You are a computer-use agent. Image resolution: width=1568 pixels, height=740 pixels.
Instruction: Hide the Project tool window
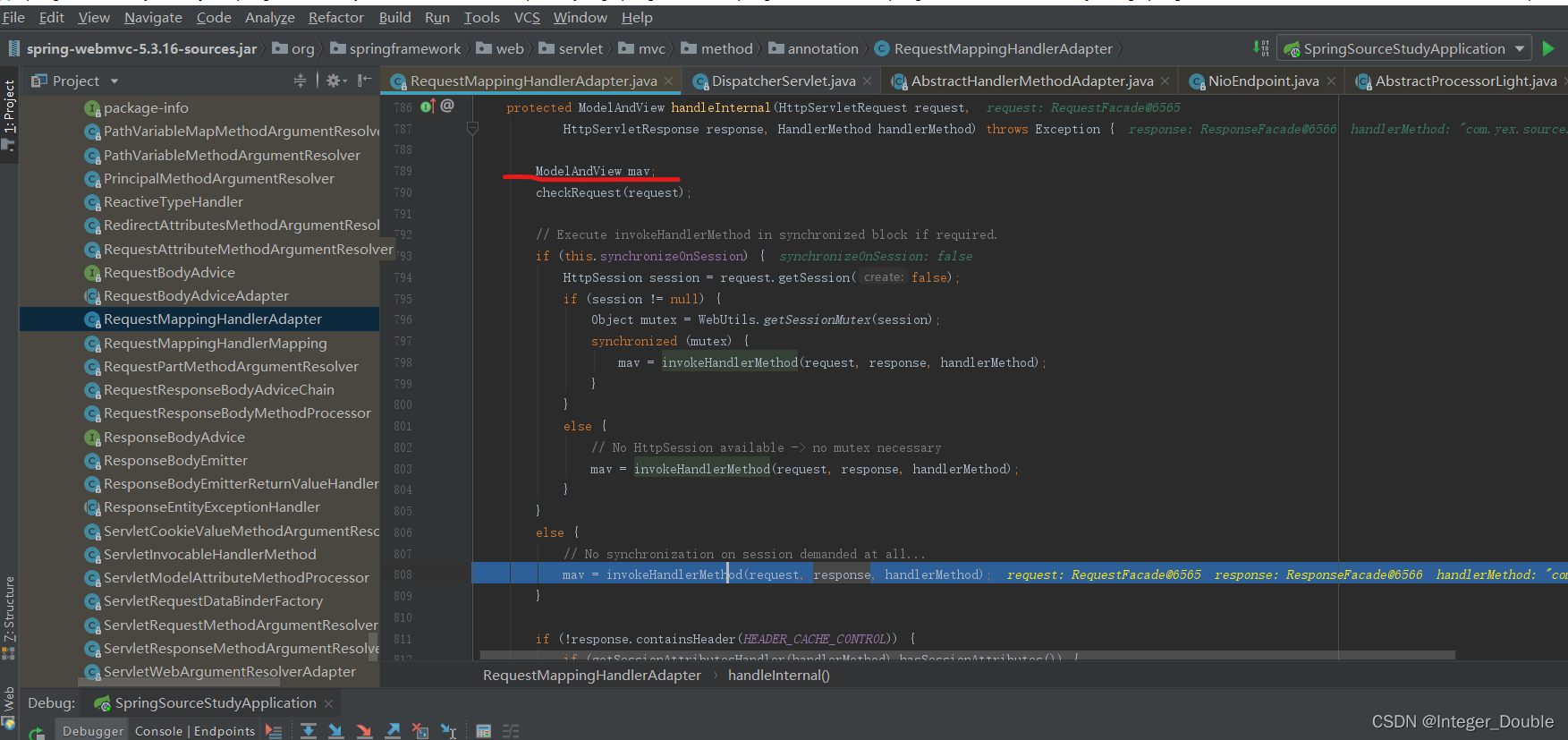click(364, 81)
